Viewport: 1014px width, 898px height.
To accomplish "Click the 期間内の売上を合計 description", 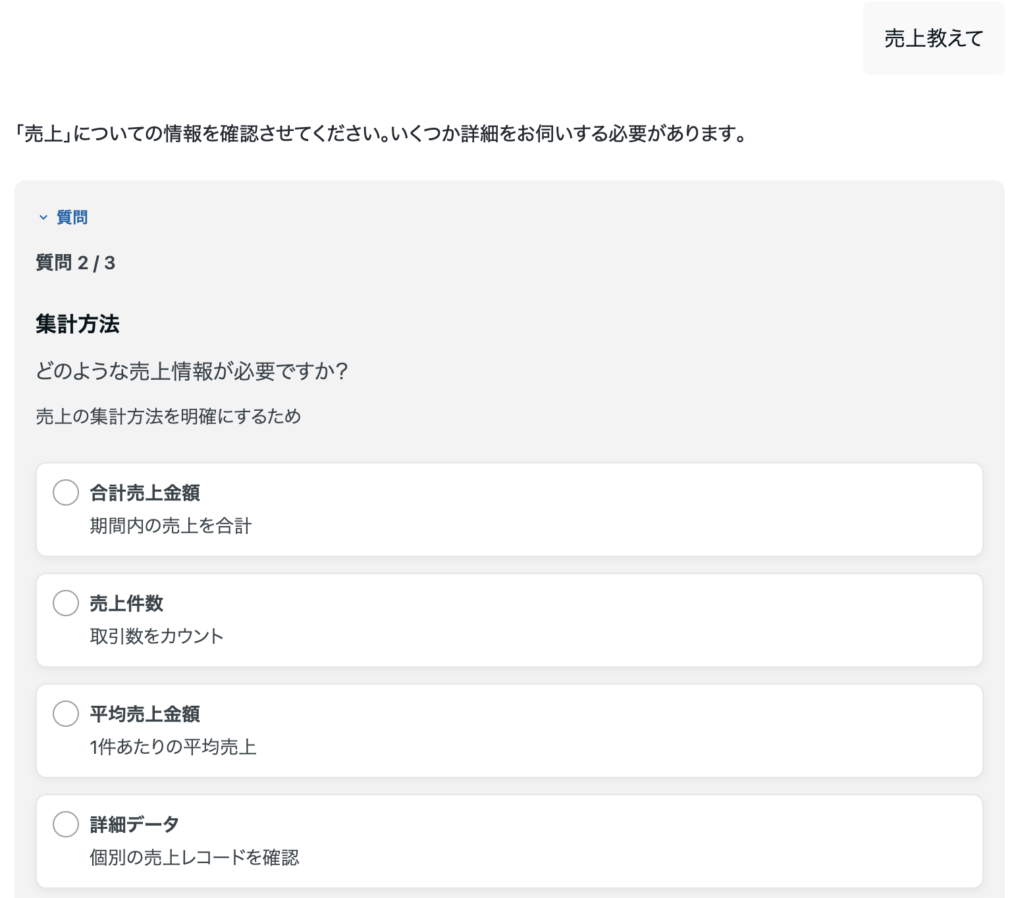I will pos(170,525).
